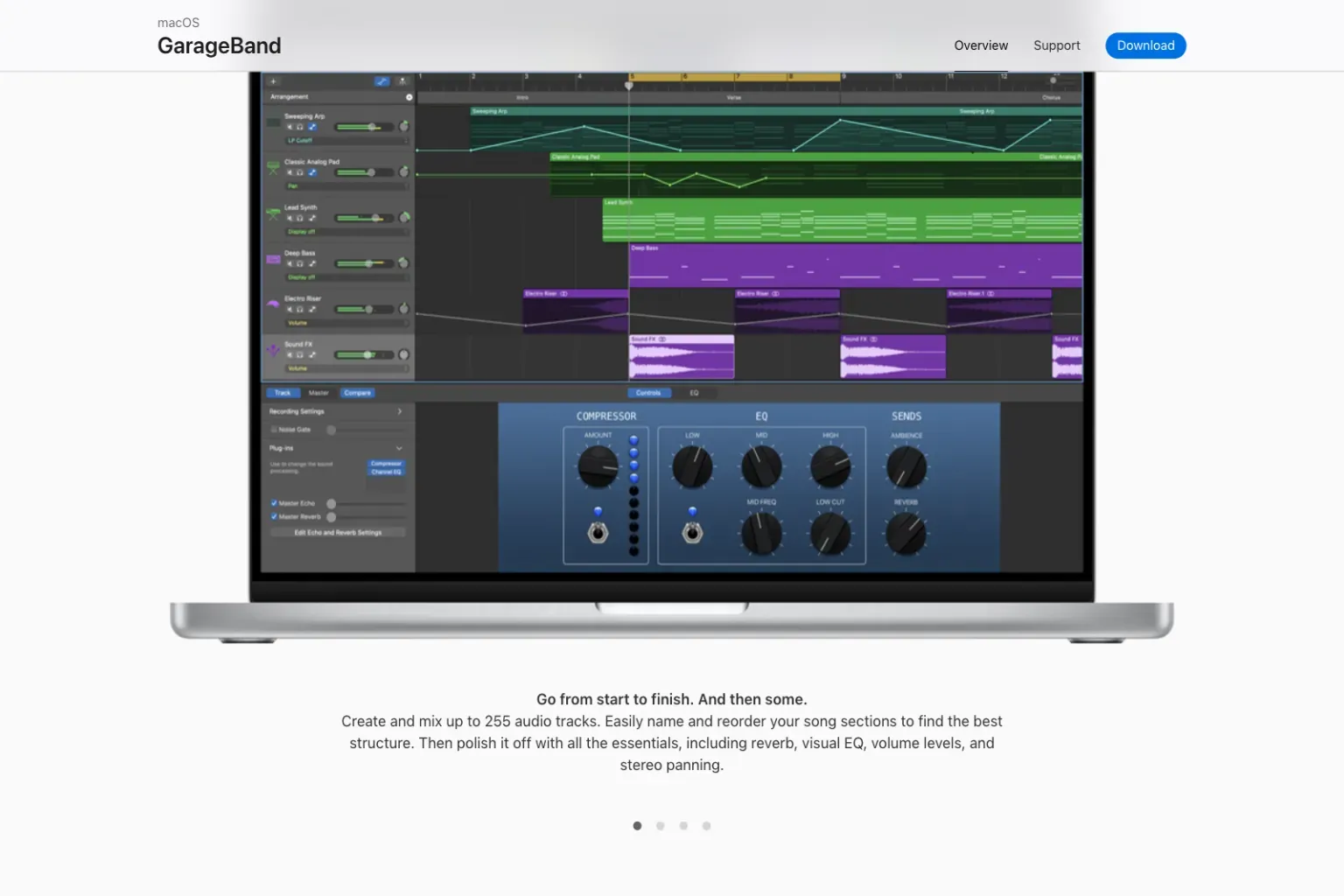Toggle the blue Show Automation button in track header
Viewport: 1344px width, 896px height.
[382, 81]
